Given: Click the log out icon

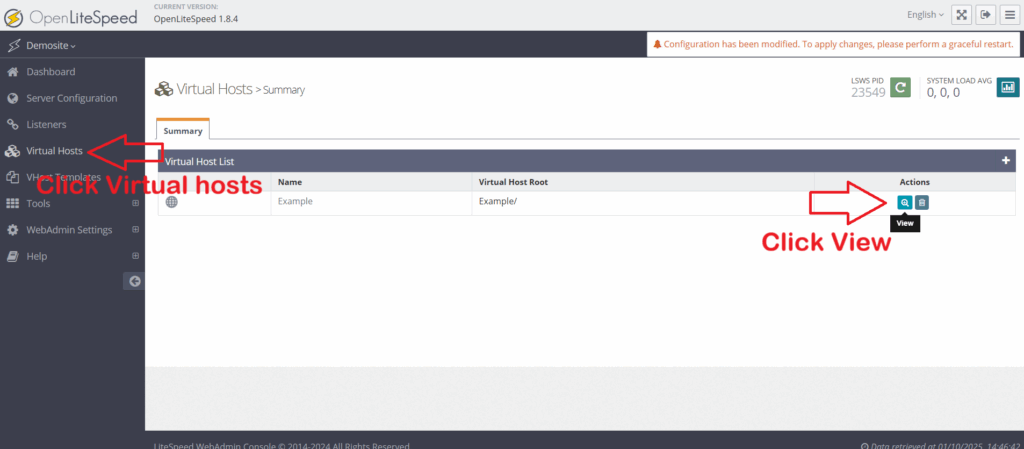Looking at the screenshot, I should pyautogui.click(x=985, y=14).
